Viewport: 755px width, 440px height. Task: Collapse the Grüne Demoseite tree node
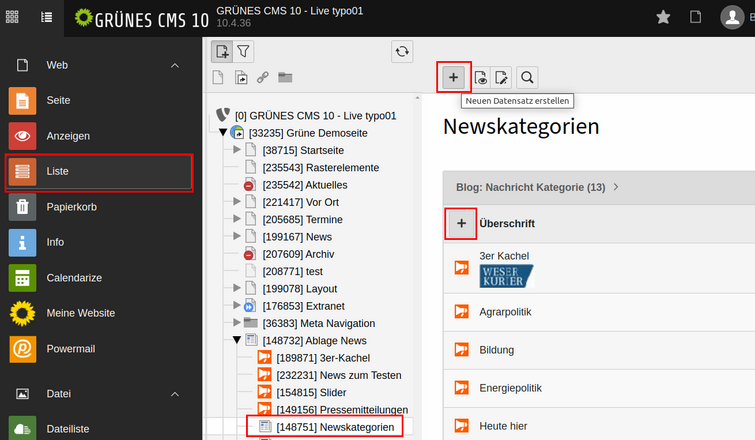(223, 132)
